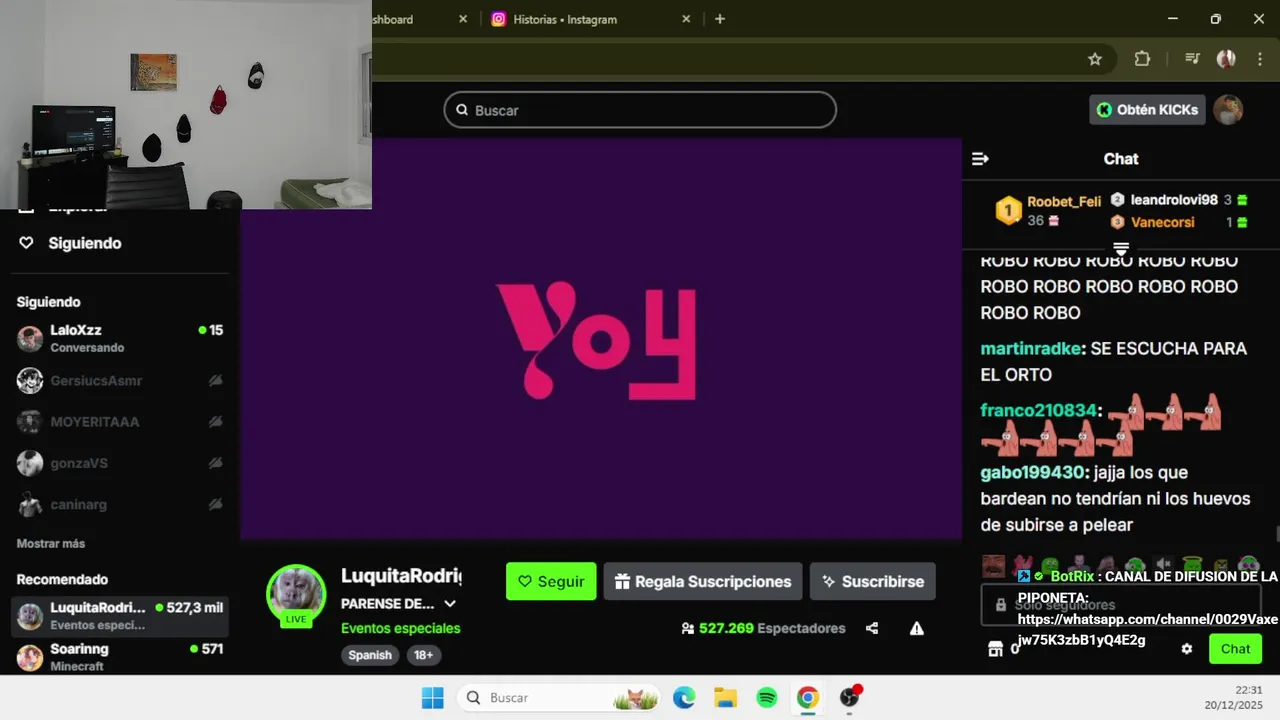Click the Suscribirse button

[x=873, y=581]
